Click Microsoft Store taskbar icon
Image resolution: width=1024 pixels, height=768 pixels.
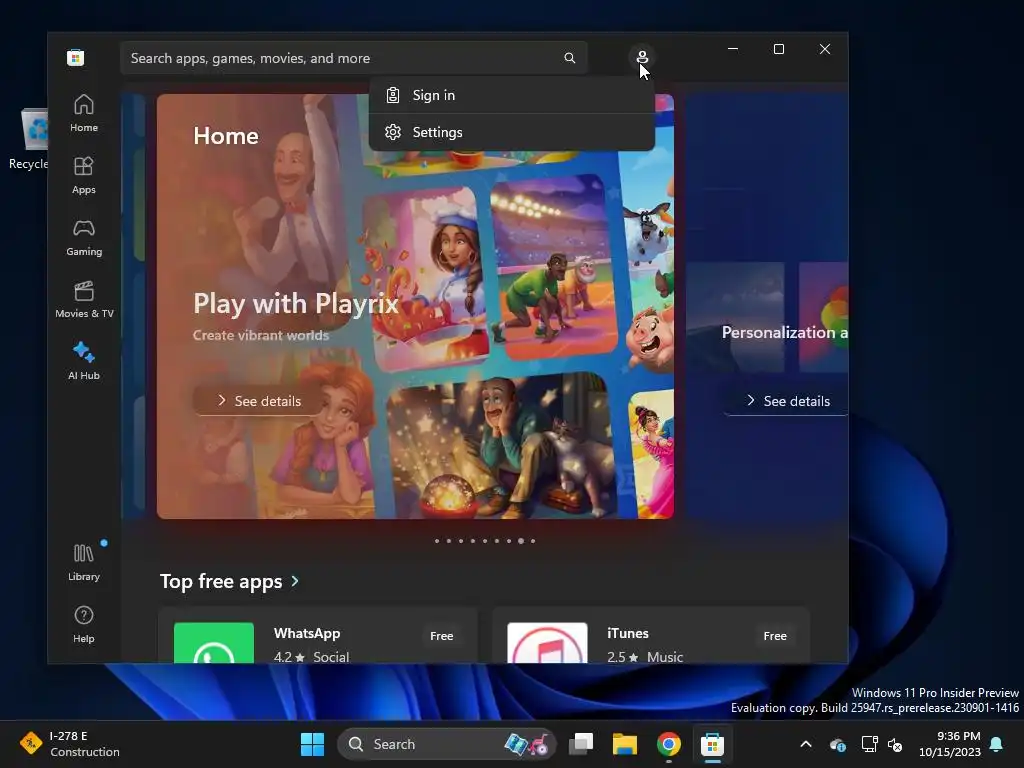click(x=712, y=744)
